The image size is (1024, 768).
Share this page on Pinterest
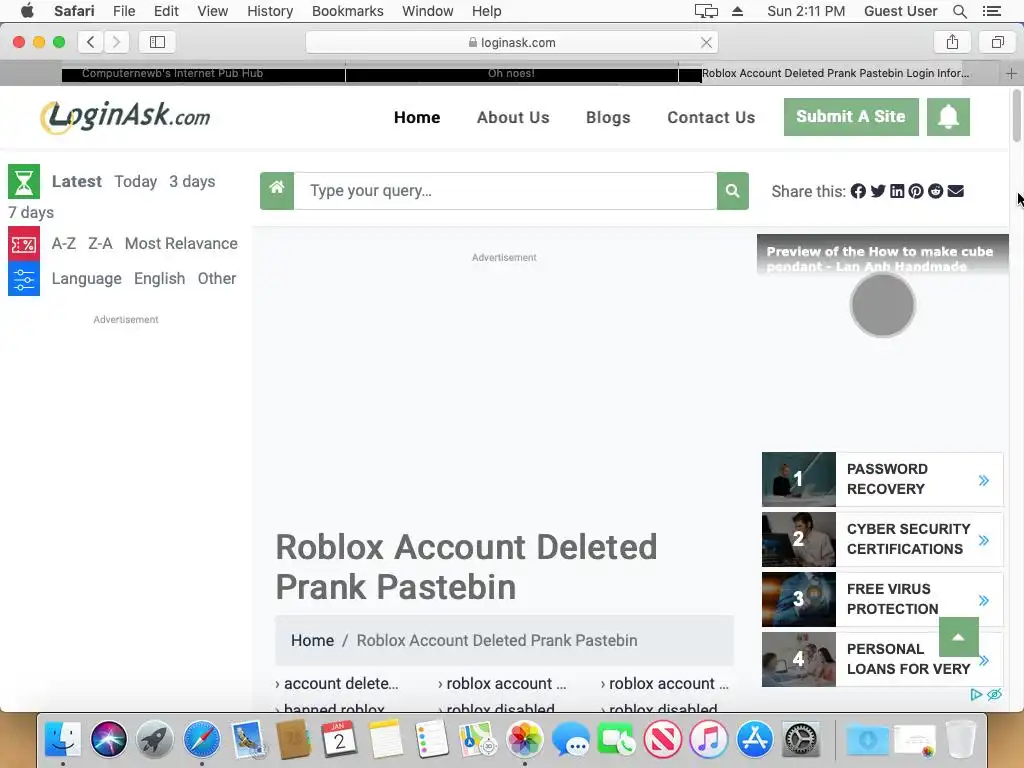pos(916,191)
